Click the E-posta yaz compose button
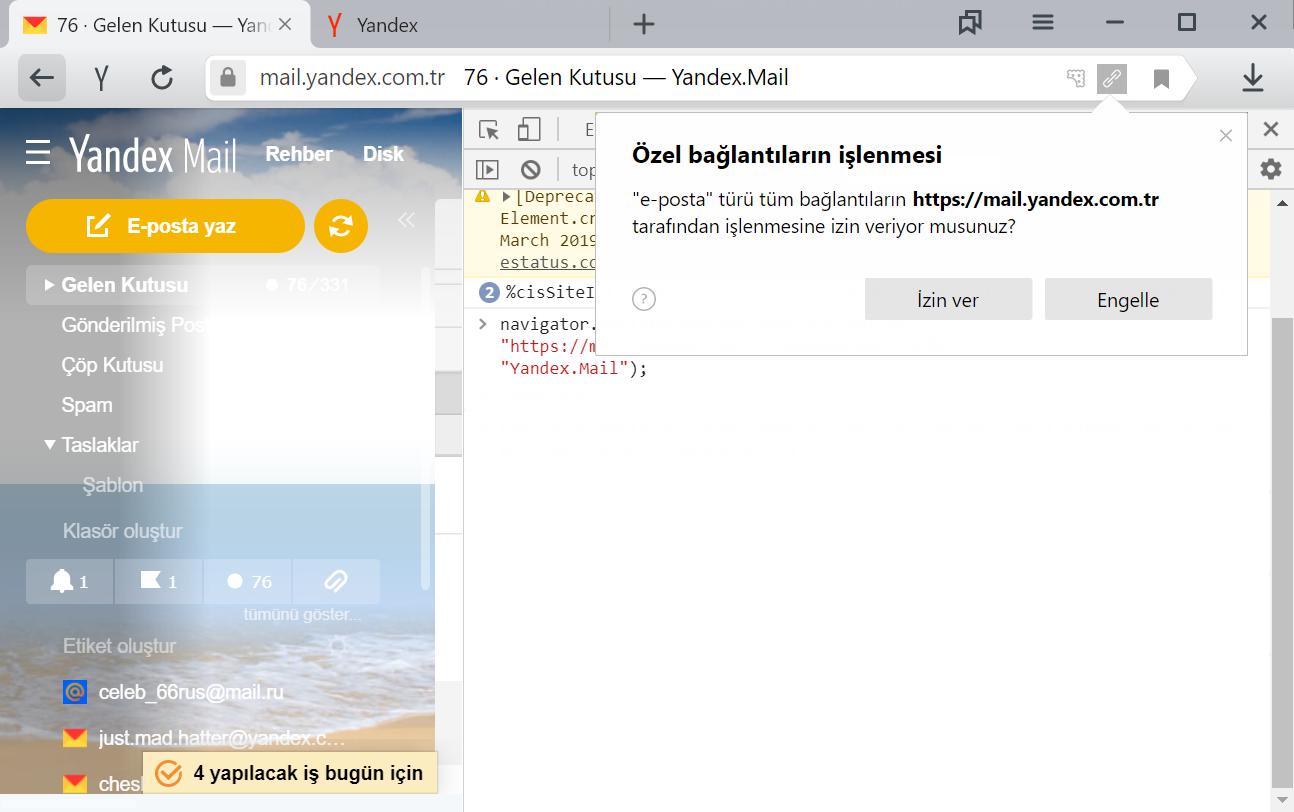Screen dimensions: 1294x812 tap(165, 226)
